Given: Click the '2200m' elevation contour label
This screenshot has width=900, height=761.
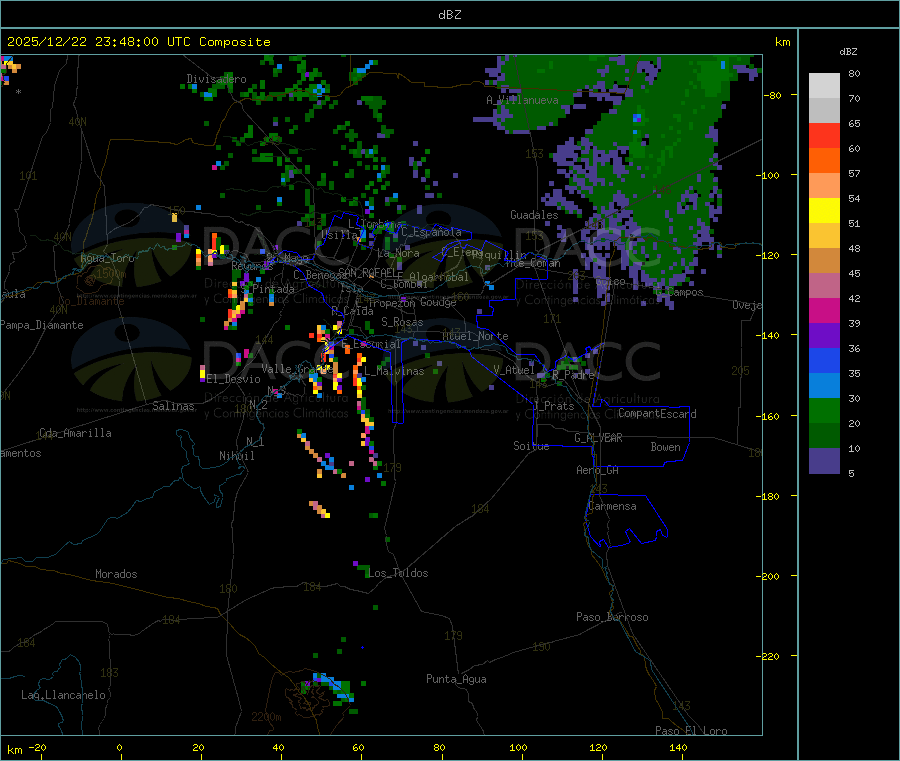Looking at the screenshot, I should (266, 717).
